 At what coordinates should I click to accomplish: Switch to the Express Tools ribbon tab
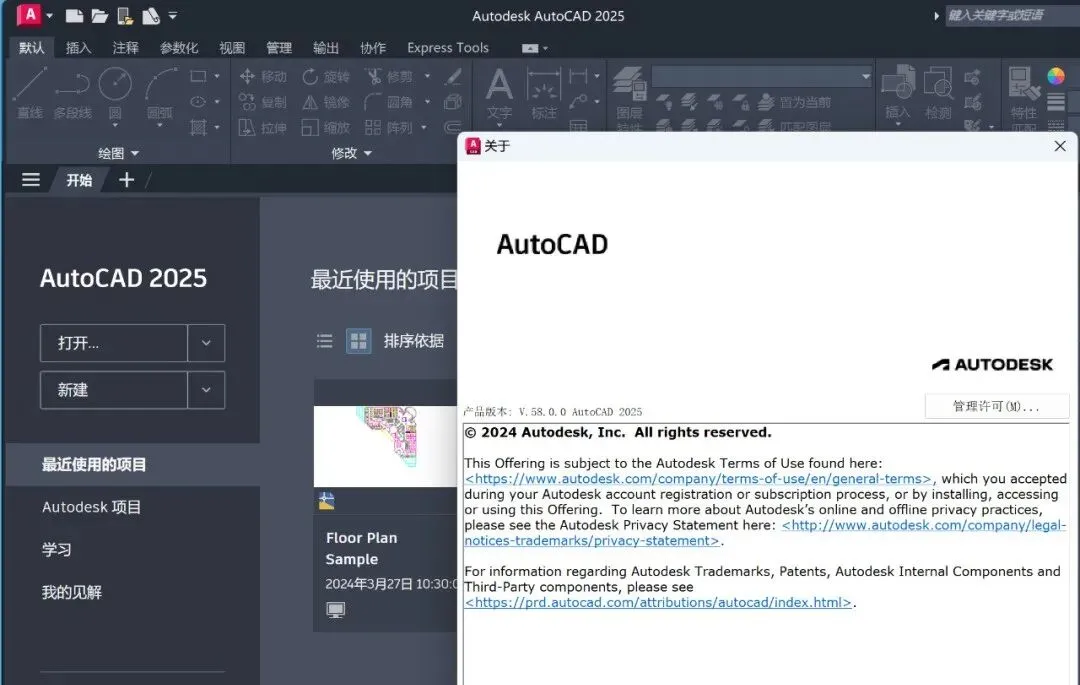[x=448, y=48]
